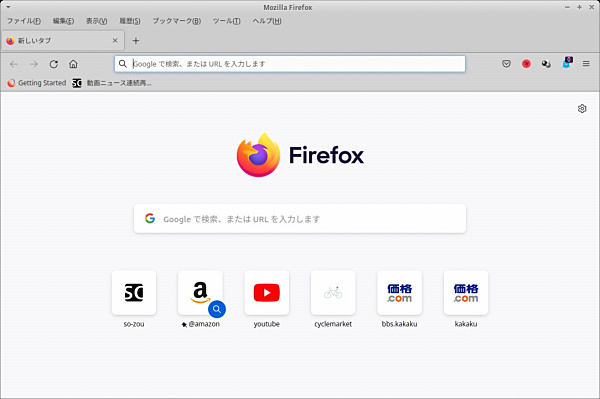600x399 pixels.
Task: Open the 編集(E) menu
Action: click(63, 21)
